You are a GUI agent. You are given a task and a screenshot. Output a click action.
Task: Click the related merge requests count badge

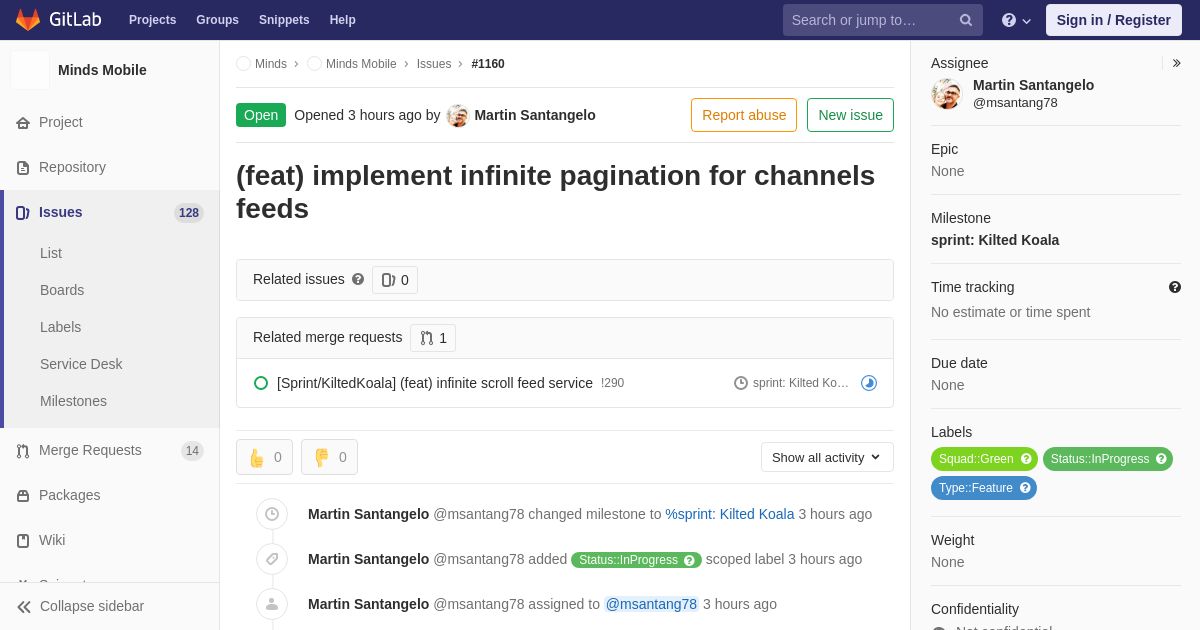433,338
